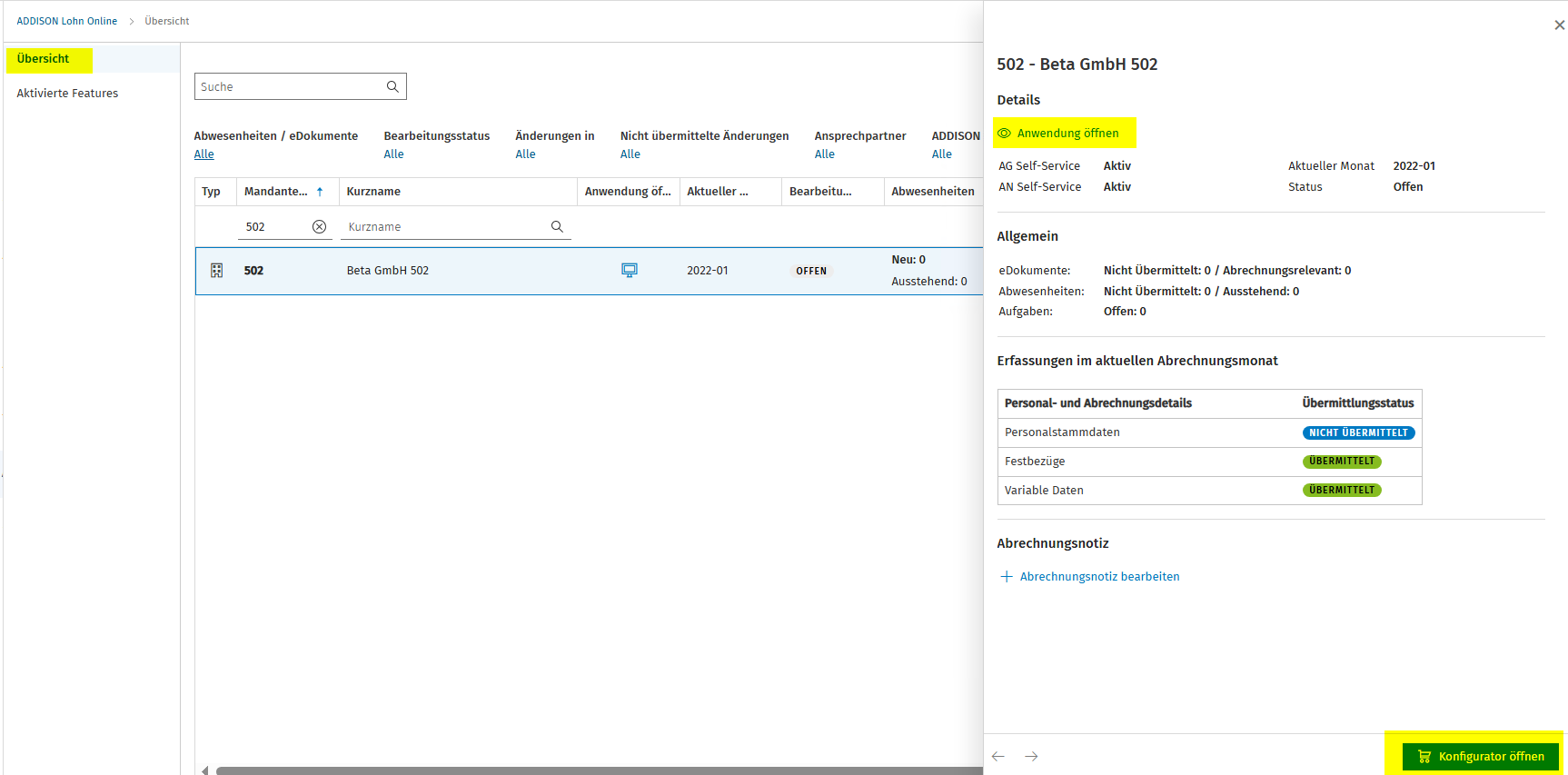Click the Kurzname filter search icon
The width and height of the screenshot is (1568, 775).
coord(557,227)
